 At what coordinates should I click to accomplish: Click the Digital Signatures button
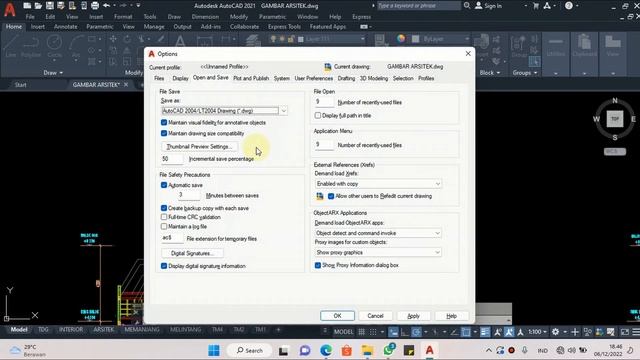(192, 253)
